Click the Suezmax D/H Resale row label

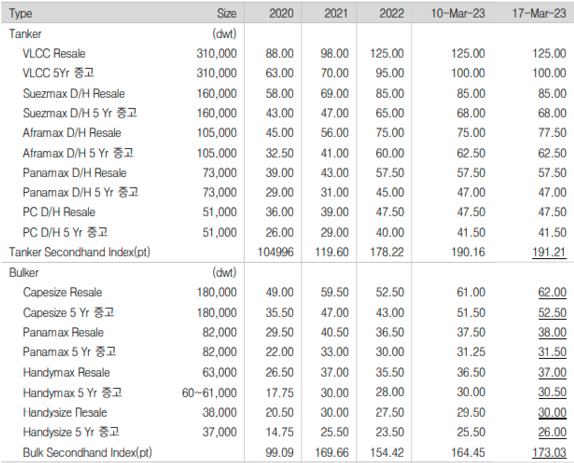coord(74,93)
